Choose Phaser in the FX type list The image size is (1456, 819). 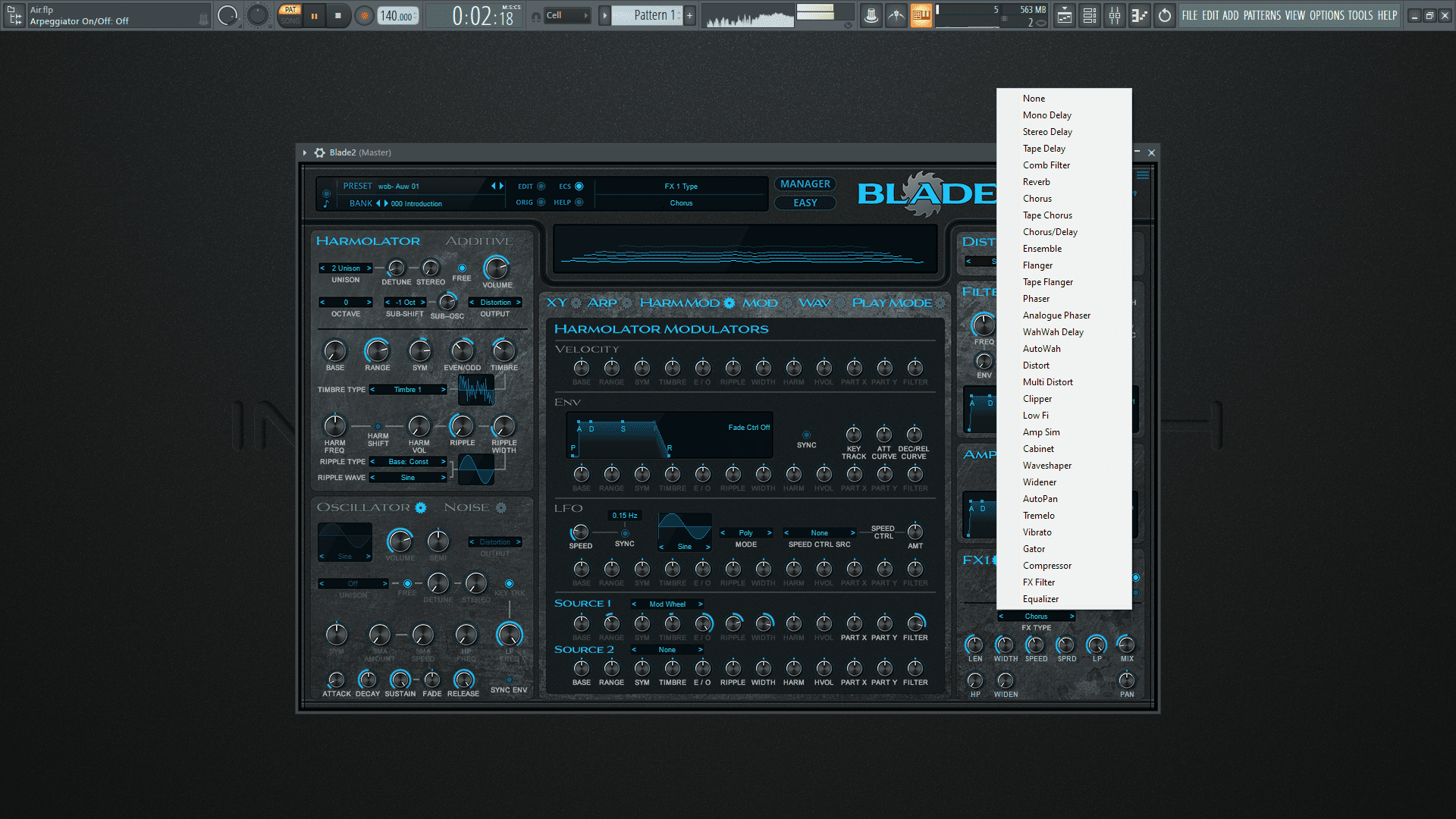pyautogui.click(x=1064, y=299)
